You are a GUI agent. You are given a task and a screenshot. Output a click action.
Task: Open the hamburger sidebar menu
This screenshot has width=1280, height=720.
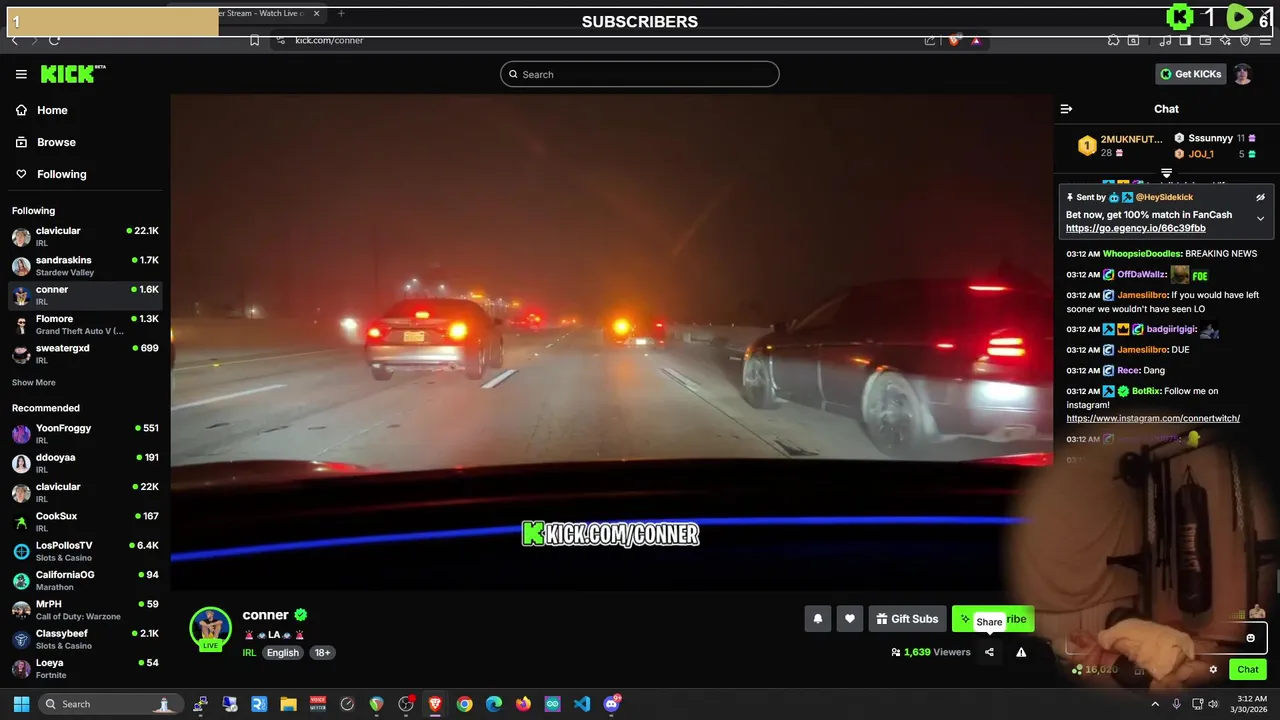click(x=21, y=74)
